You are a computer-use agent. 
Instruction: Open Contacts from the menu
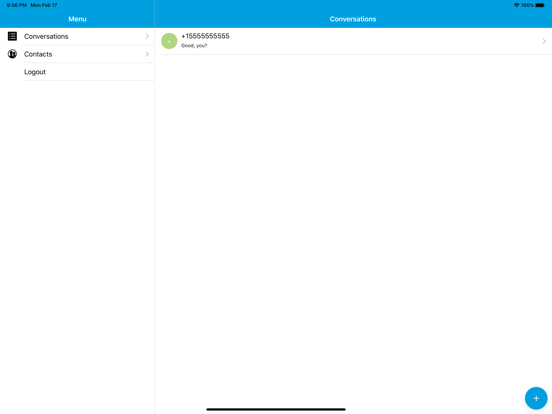pos(77,54)
